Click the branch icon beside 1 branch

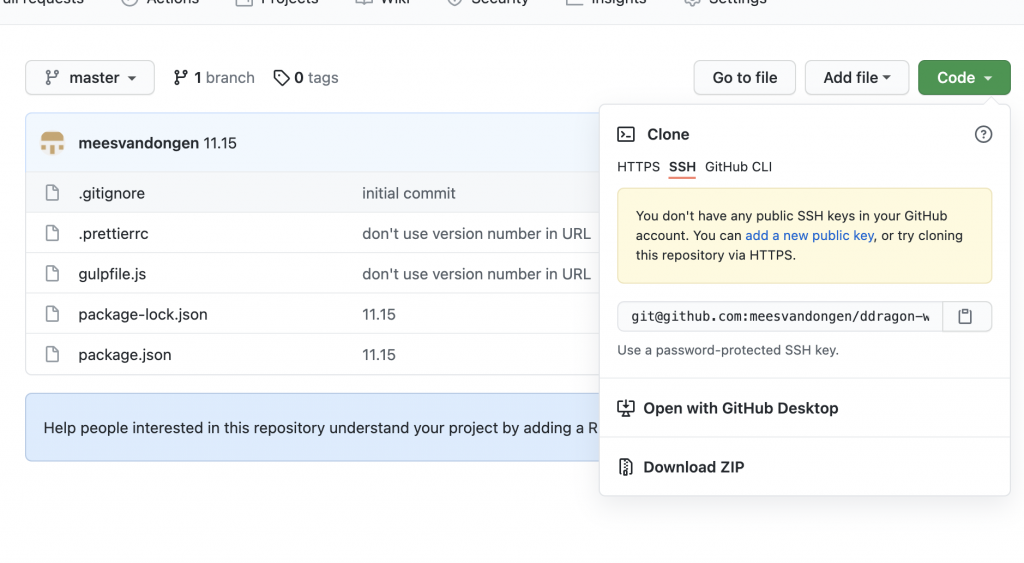(x=181, y=78)
